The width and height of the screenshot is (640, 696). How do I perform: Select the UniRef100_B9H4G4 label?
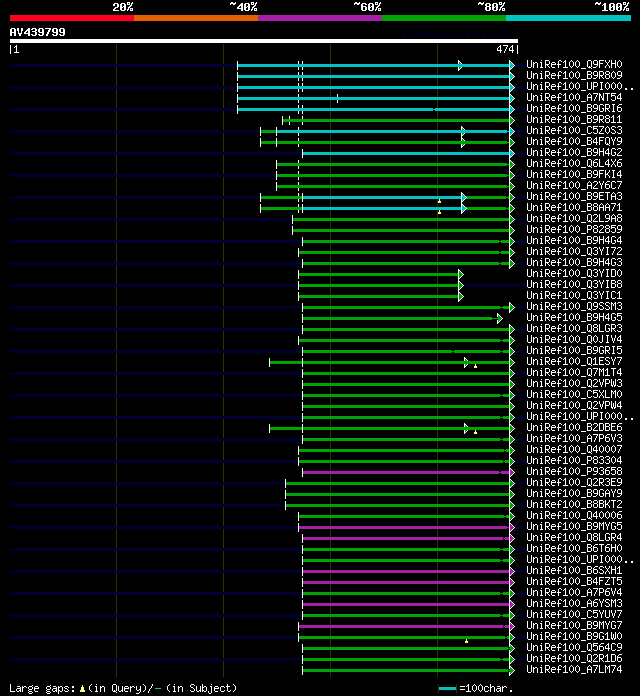pos(574,240)
